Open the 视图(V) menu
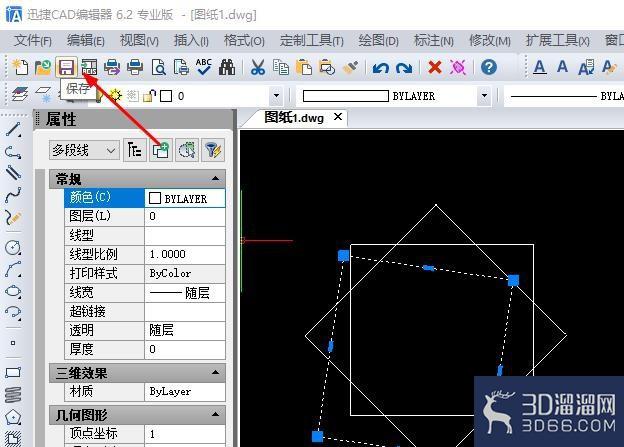 click(139, 40)
